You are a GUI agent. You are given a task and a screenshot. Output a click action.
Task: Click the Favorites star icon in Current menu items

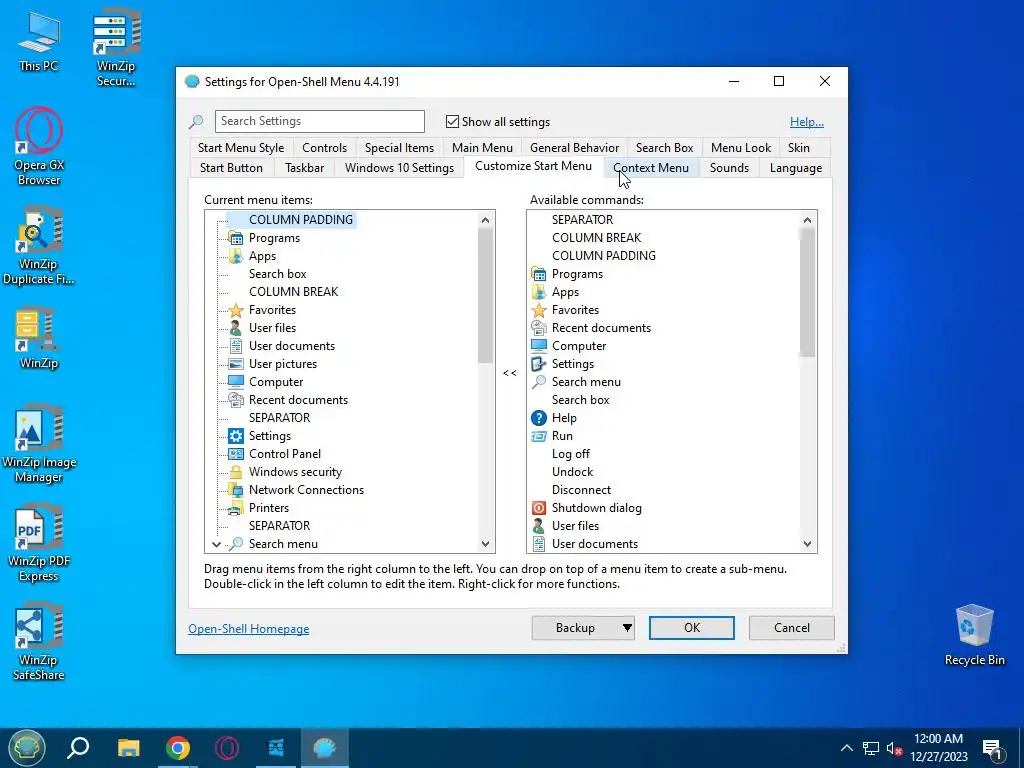[236, 310]
